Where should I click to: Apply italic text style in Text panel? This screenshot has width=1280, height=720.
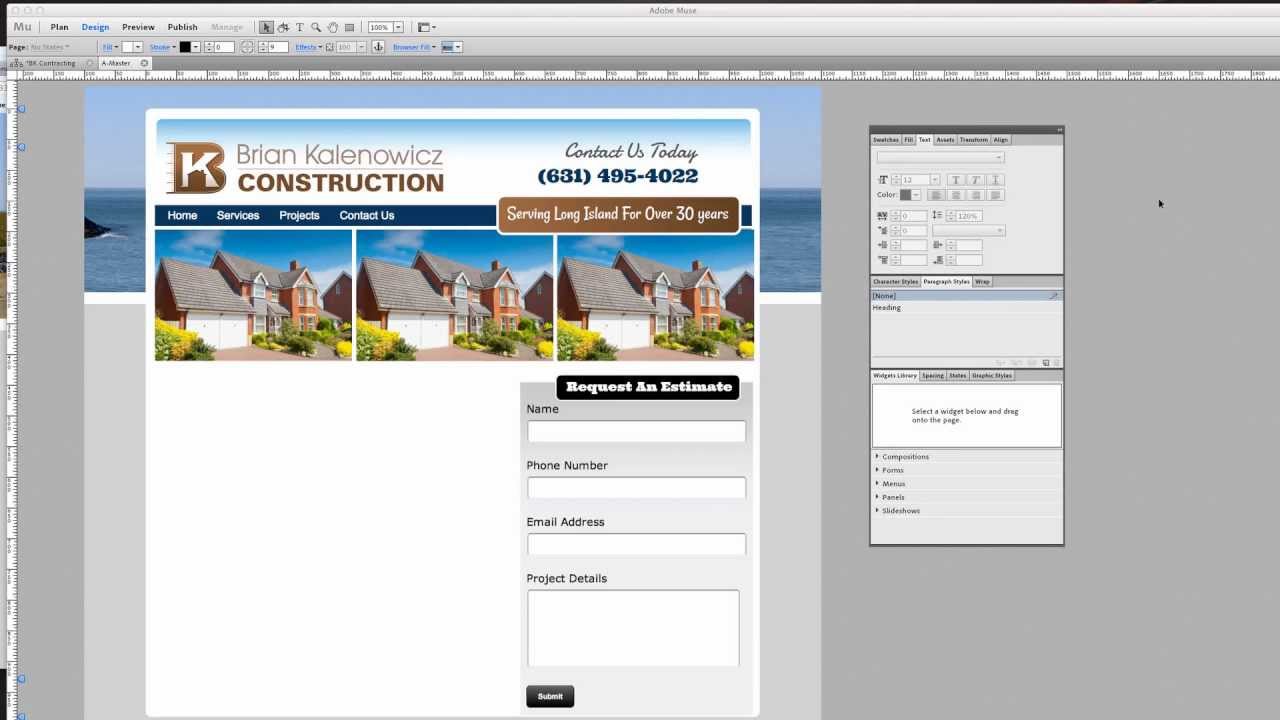click(x=975, y=180)
